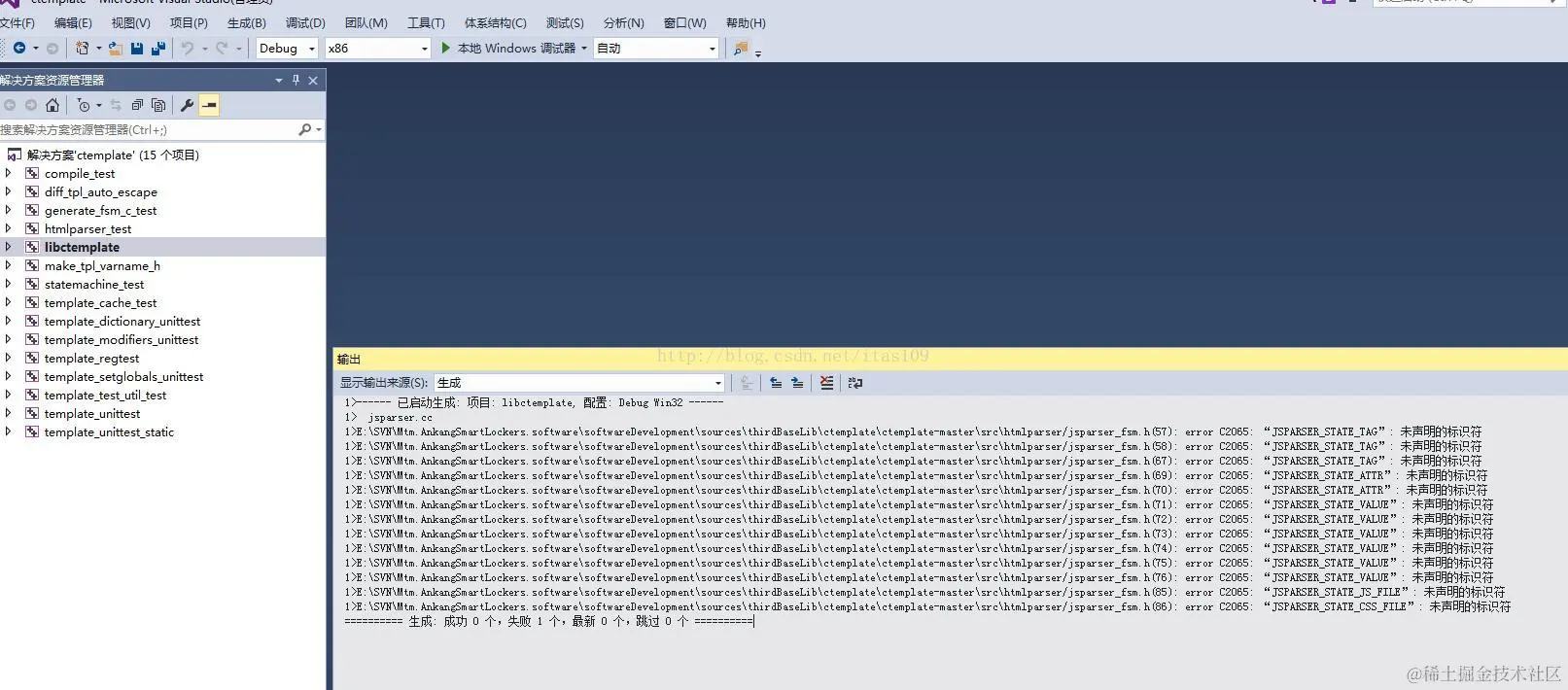Click Go to Previous Message icon in Output
Image resolution: width=1568 pixels, height=690 pixels.
pyautogui.click(x=776, y=383)
